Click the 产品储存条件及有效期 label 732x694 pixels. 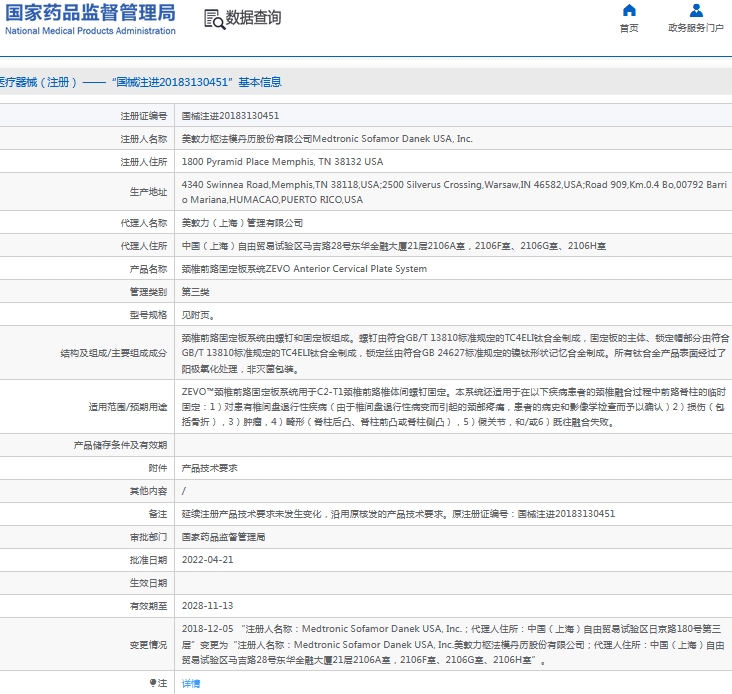coord(120,445)
